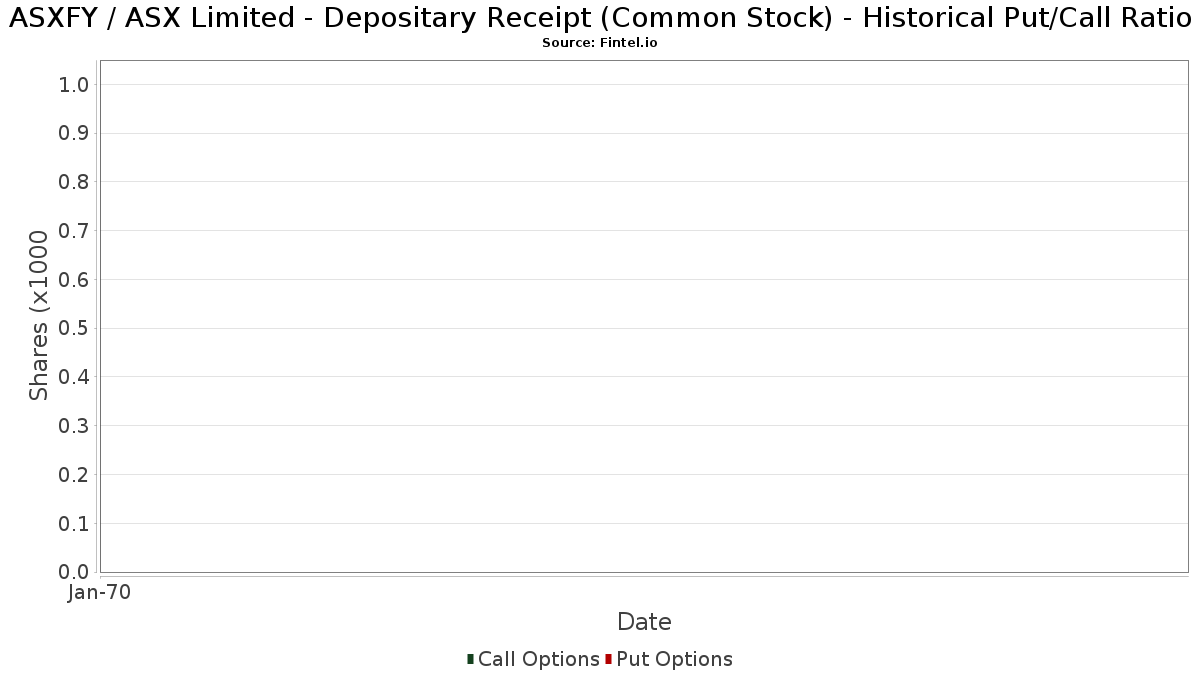This screenshot has width=1200, height=675.
Task: Click the Shares (x1000 y-axis title
Action: click(39, 315)
